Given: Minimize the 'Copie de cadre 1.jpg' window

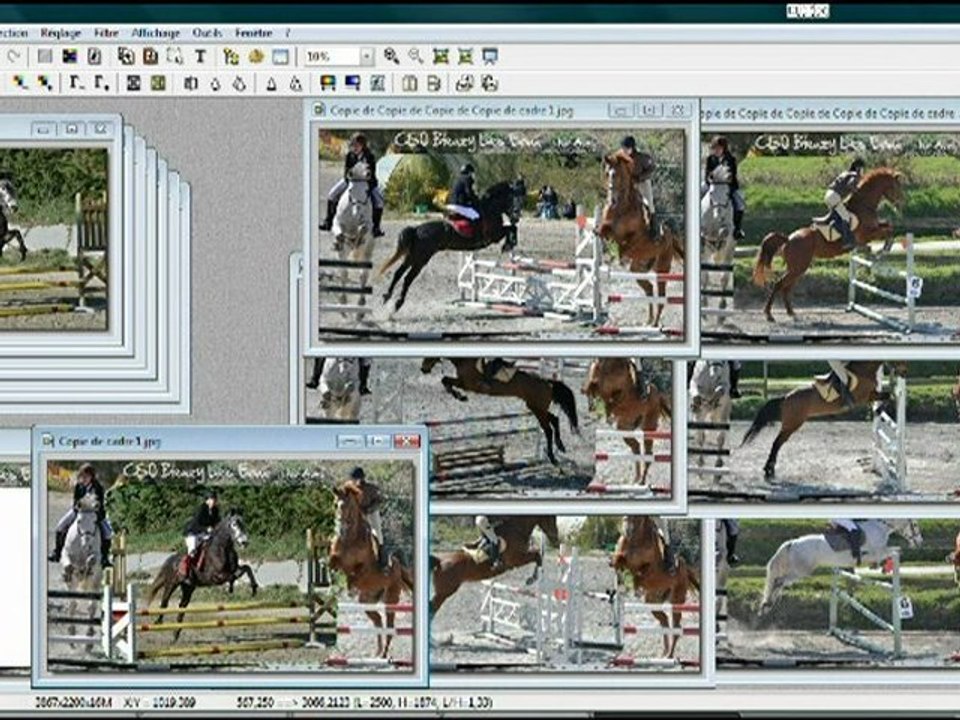Looking at the screenshot, I should pyautogui.click(x=350, y=441).
